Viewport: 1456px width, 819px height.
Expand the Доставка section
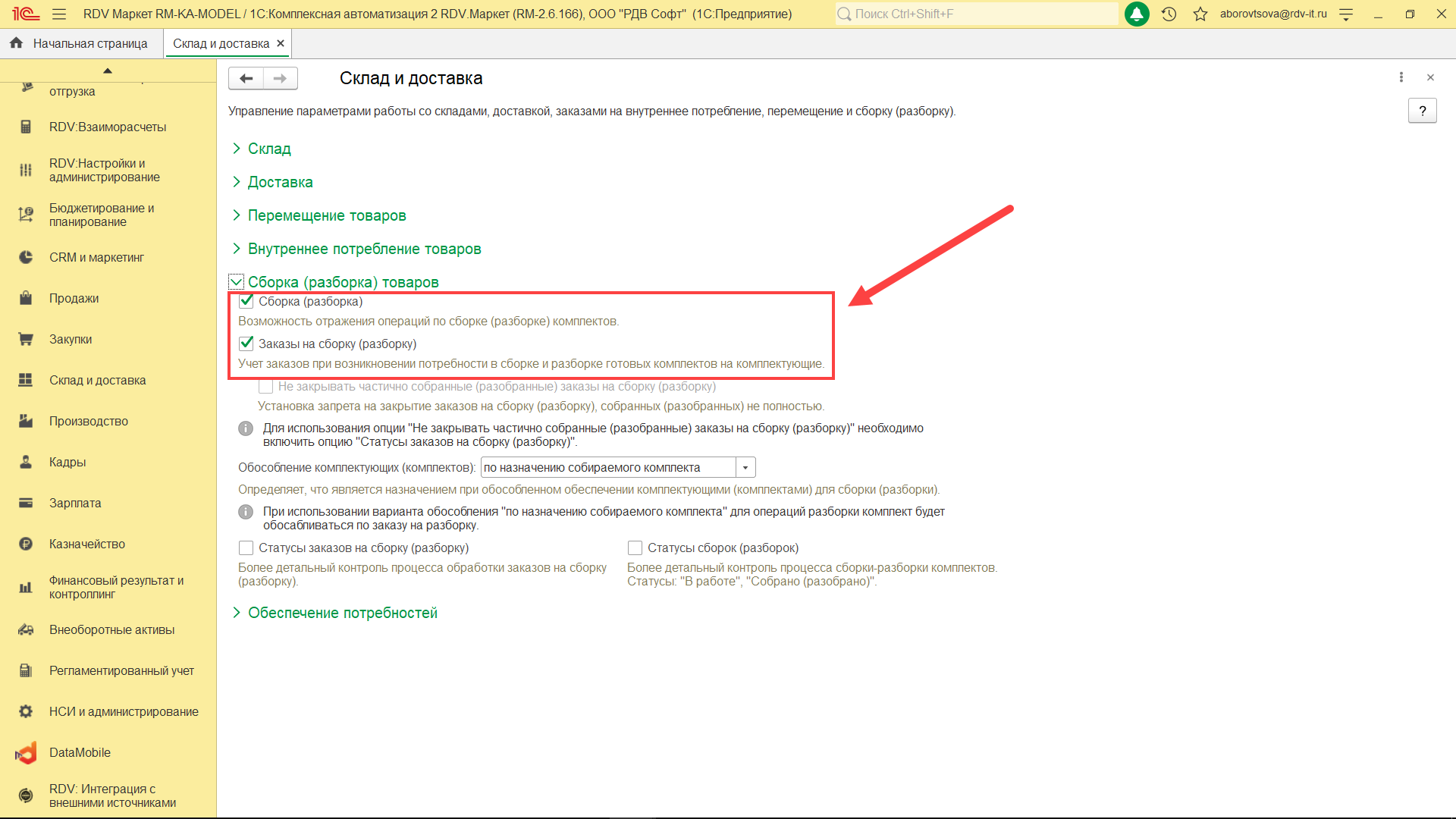click(280, 182)
